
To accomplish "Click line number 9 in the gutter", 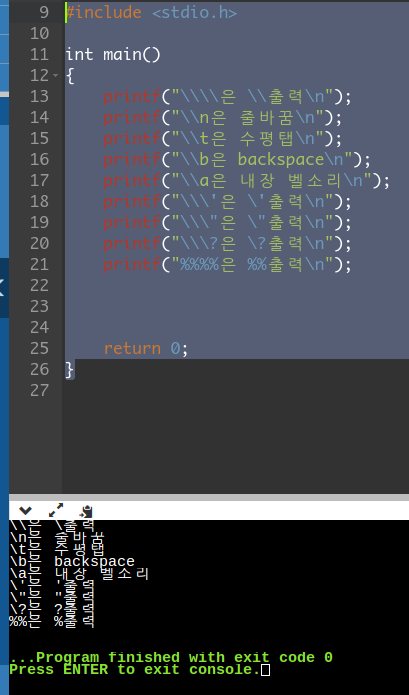I will (44, 12).
